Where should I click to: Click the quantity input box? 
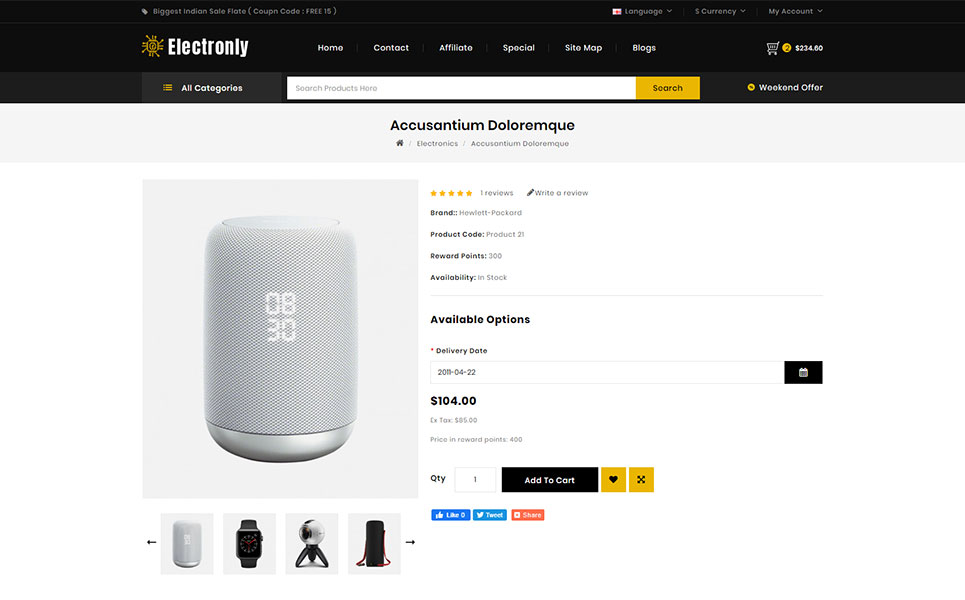point(475,480)
